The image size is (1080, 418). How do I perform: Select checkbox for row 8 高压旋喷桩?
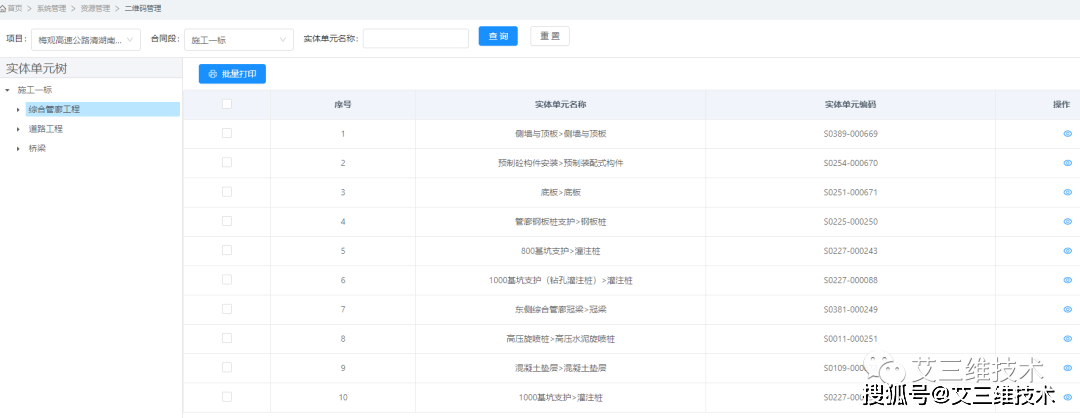[x=227, y=338]
